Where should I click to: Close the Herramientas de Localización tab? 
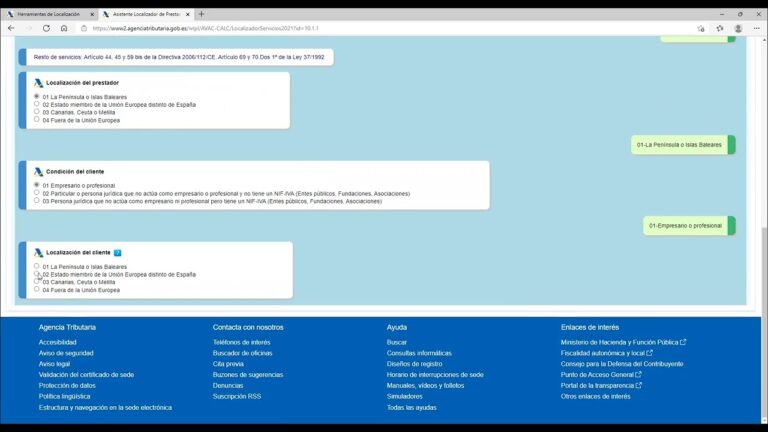[x=92, y=15]
